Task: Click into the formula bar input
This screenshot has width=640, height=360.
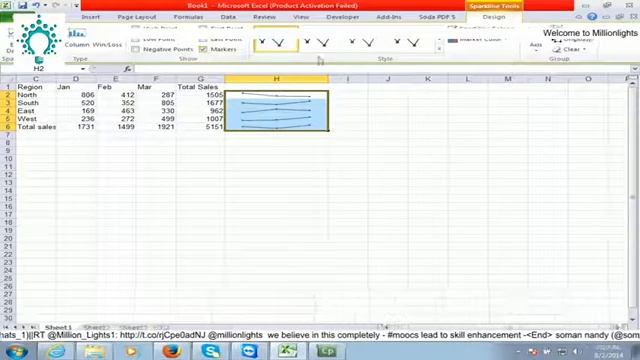Action: pos(383,69)
